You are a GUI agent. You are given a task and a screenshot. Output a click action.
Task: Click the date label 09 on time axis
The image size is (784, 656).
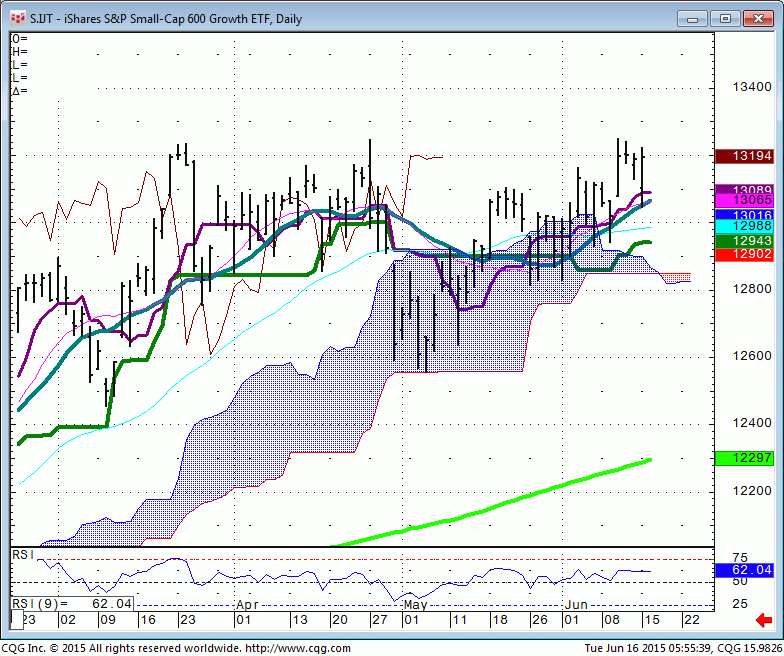pyautogui.click(x=108, y=620)
